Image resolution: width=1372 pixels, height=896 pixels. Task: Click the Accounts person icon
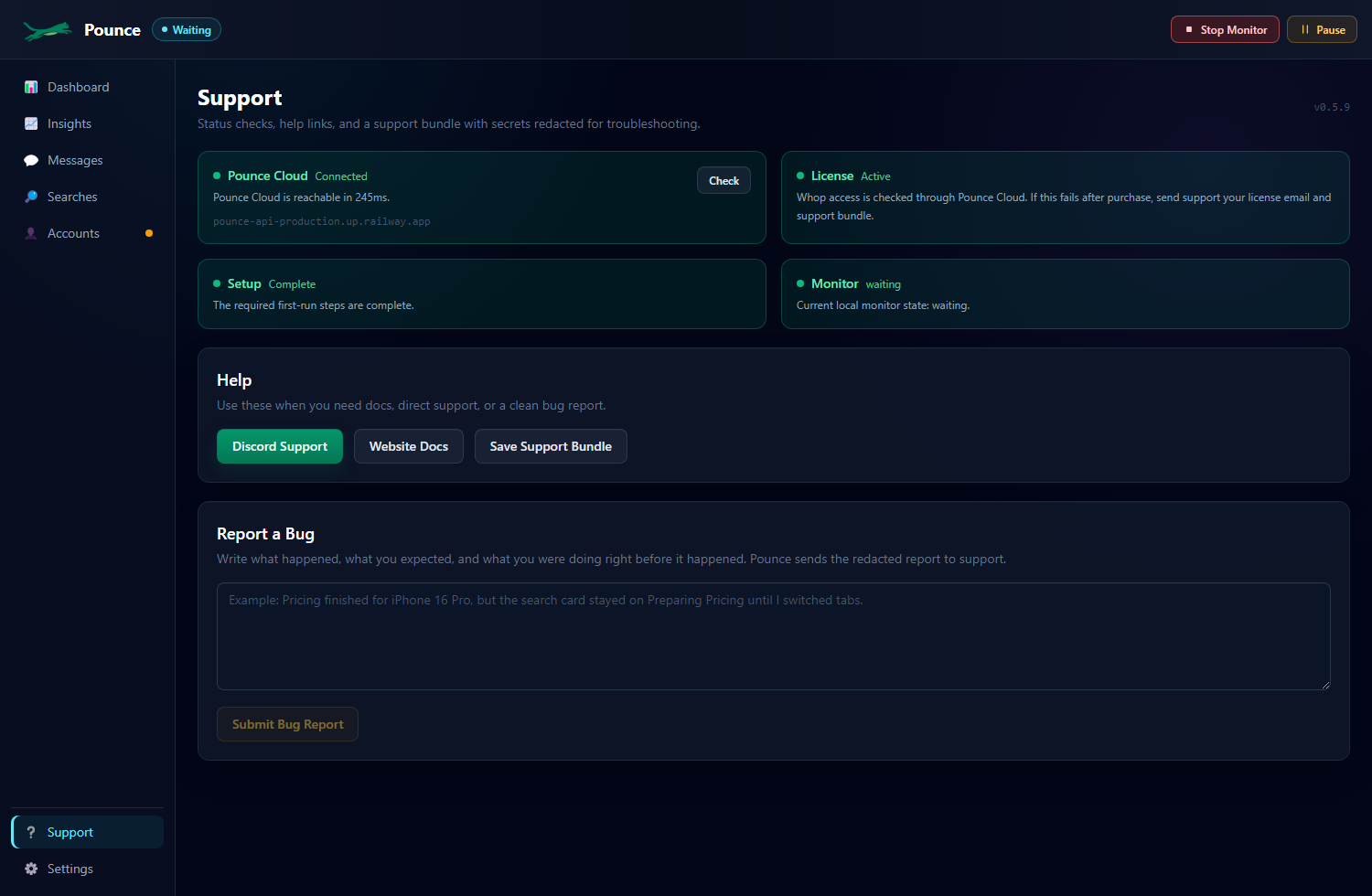pyautogui.click(x=31, y=233)
